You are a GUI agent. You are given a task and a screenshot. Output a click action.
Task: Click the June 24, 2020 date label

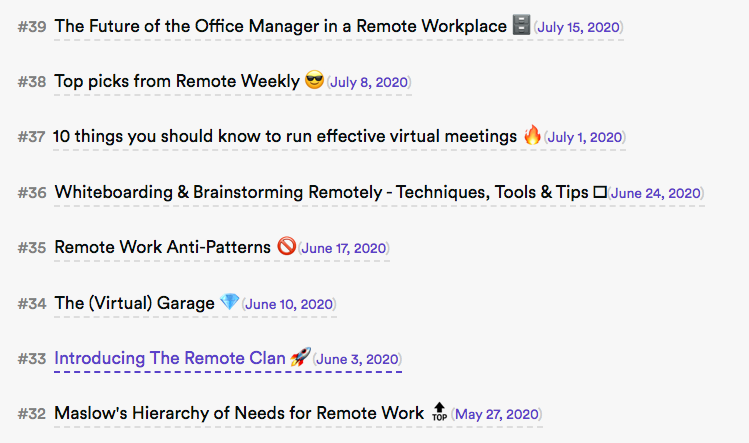tap(656, 193)
